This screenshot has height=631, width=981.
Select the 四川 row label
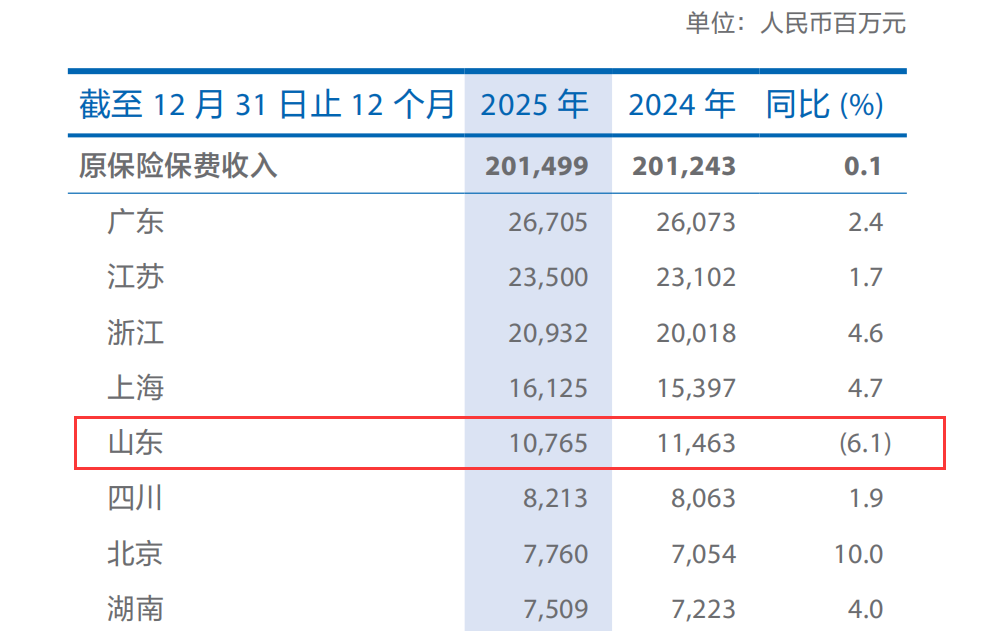(135, 497)
